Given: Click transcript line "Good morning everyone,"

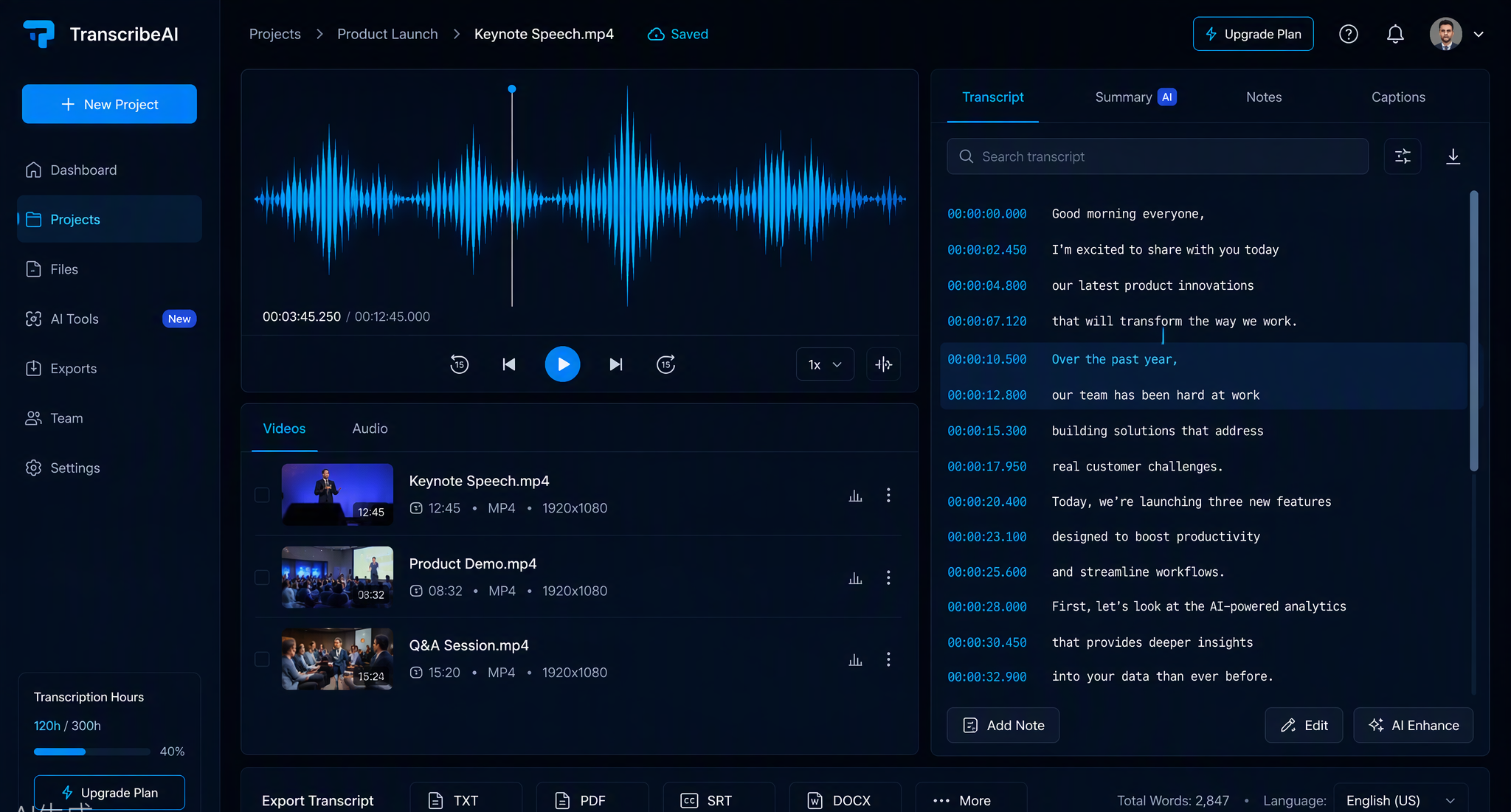Looking at the screenshot, I should click(x=1128, y=214).
